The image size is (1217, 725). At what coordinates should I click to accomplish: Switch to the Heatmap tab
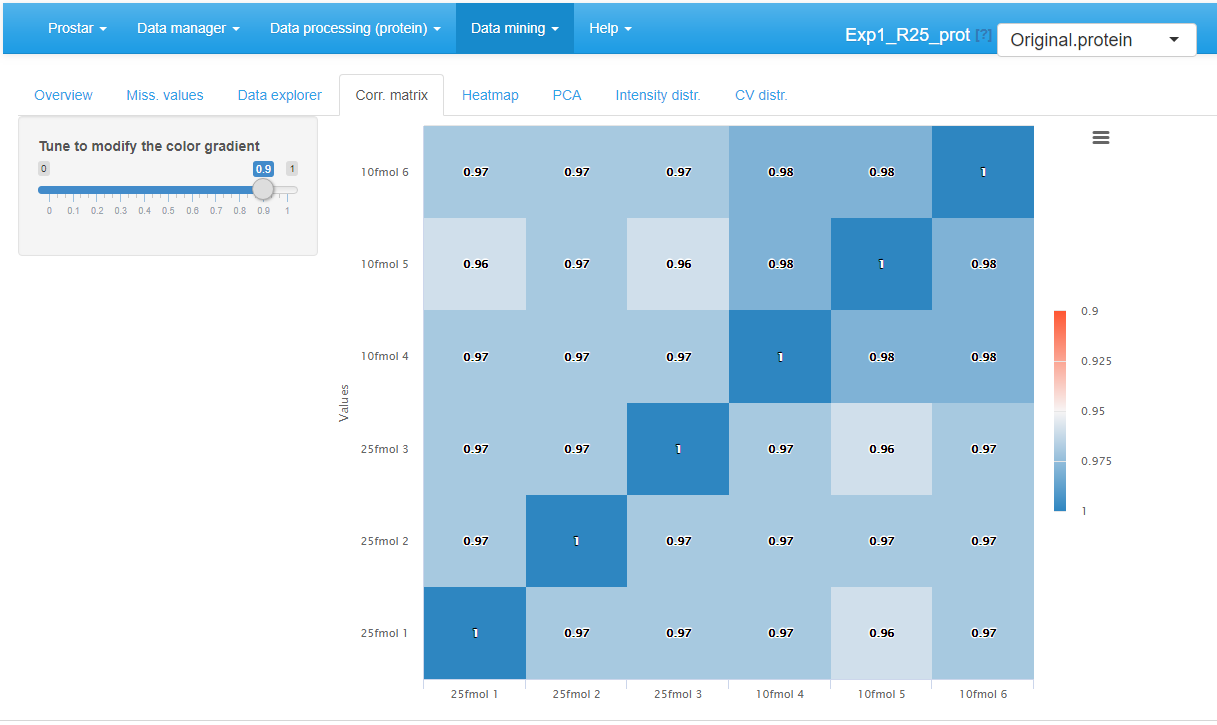coord(490,94)
